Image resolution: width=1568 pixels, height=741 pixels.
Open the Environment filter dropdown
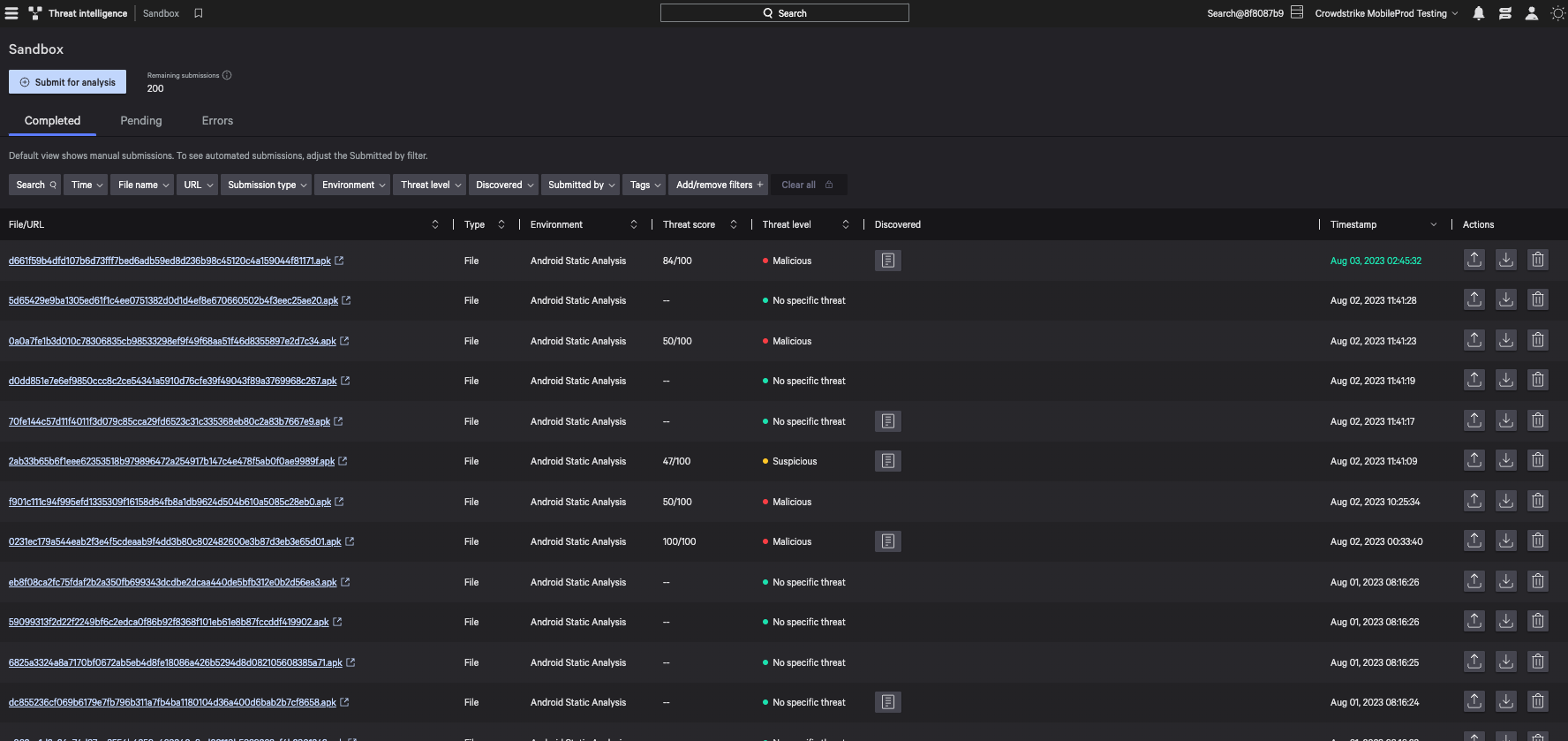pyautogui.click(x=352, y=185)
